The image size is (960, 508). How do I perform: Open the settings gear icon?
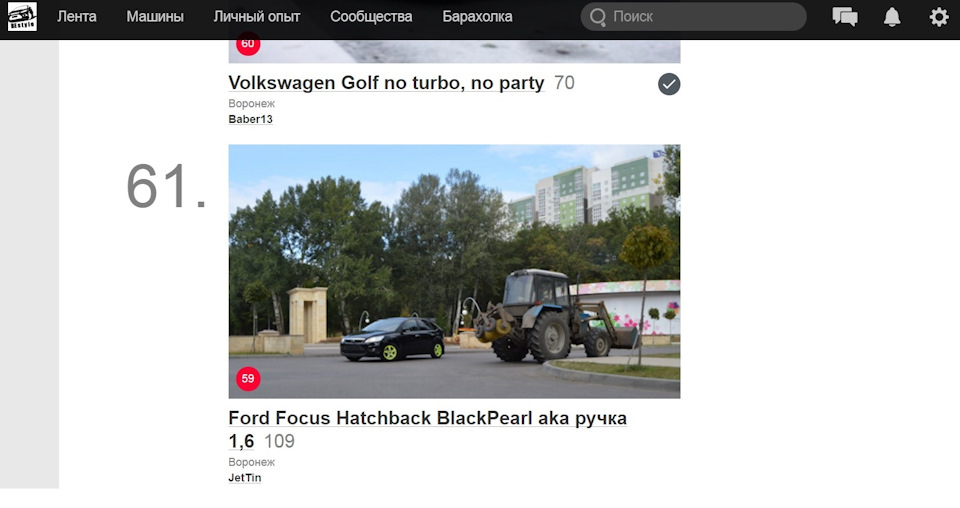click(939, 17)
